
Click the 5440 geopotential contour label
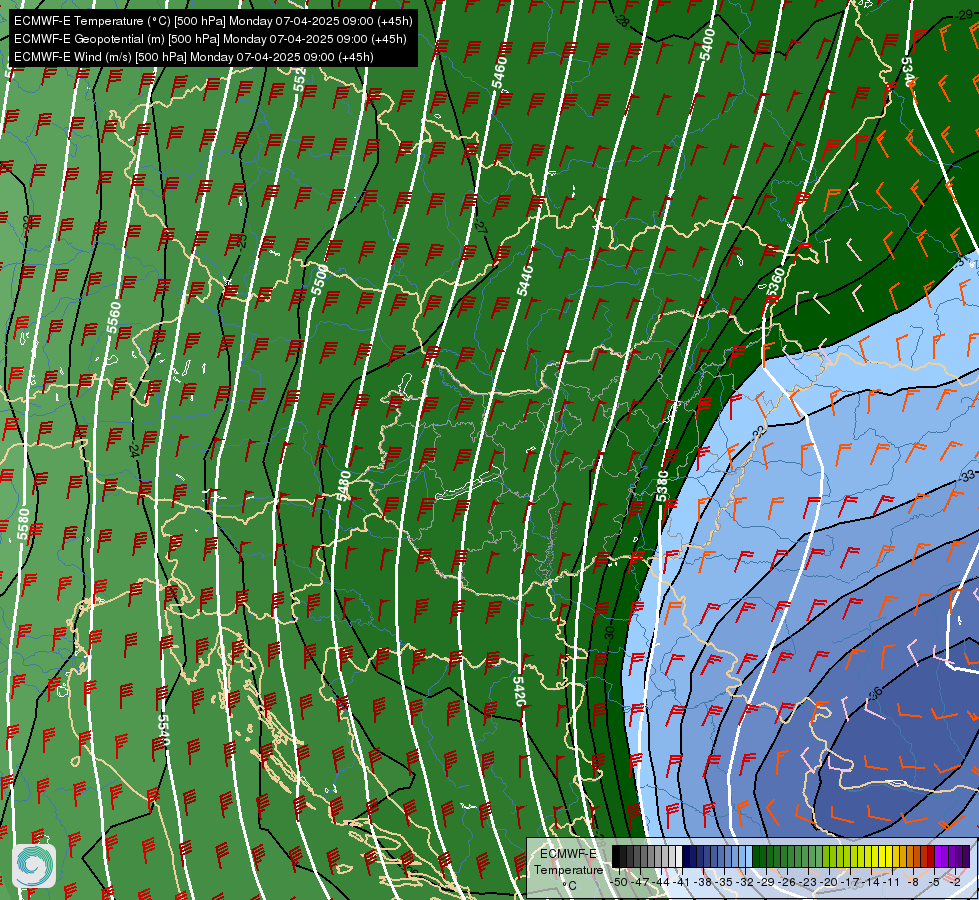[x=525, y=280]
